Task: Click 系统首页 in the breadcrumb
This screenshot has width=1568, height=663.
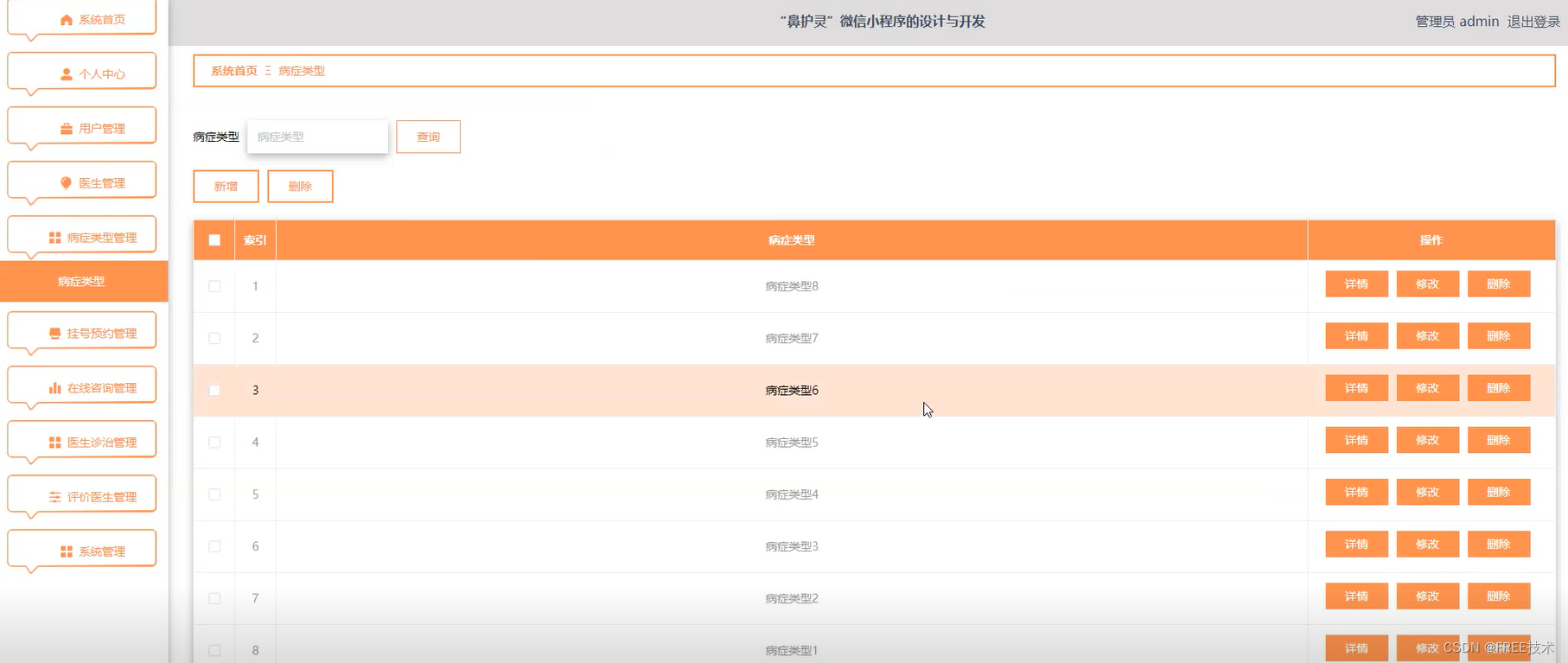Action: tap(234, 71)
